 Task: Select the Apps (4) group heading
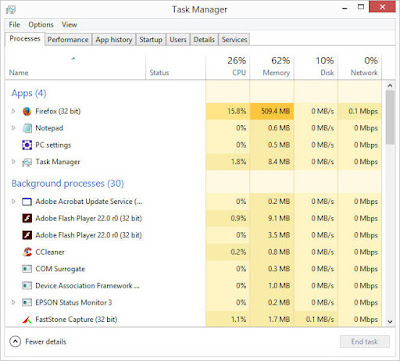coord(29,93)
